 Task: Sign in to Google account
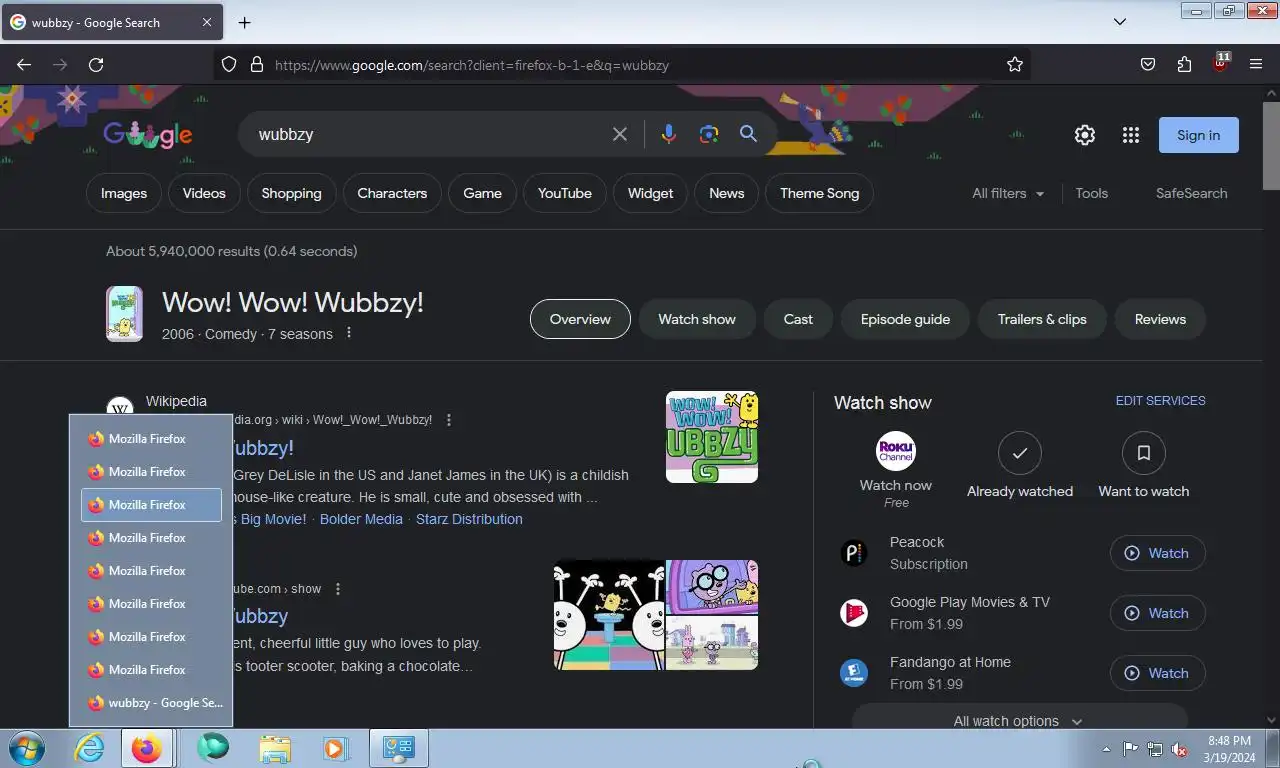click(1198, 135)
